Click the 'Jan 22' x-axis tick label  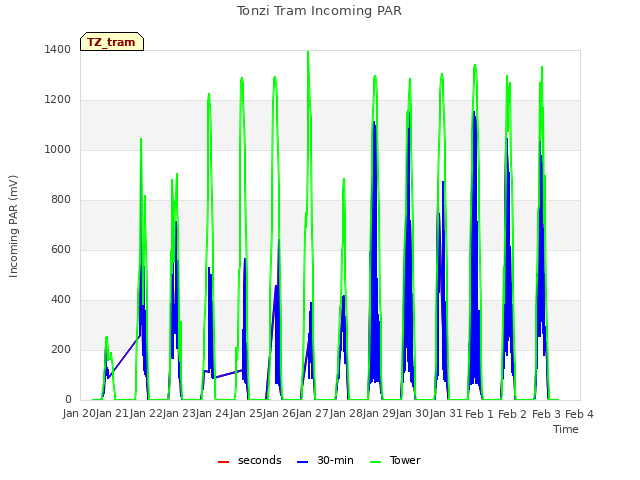[146, 414]
